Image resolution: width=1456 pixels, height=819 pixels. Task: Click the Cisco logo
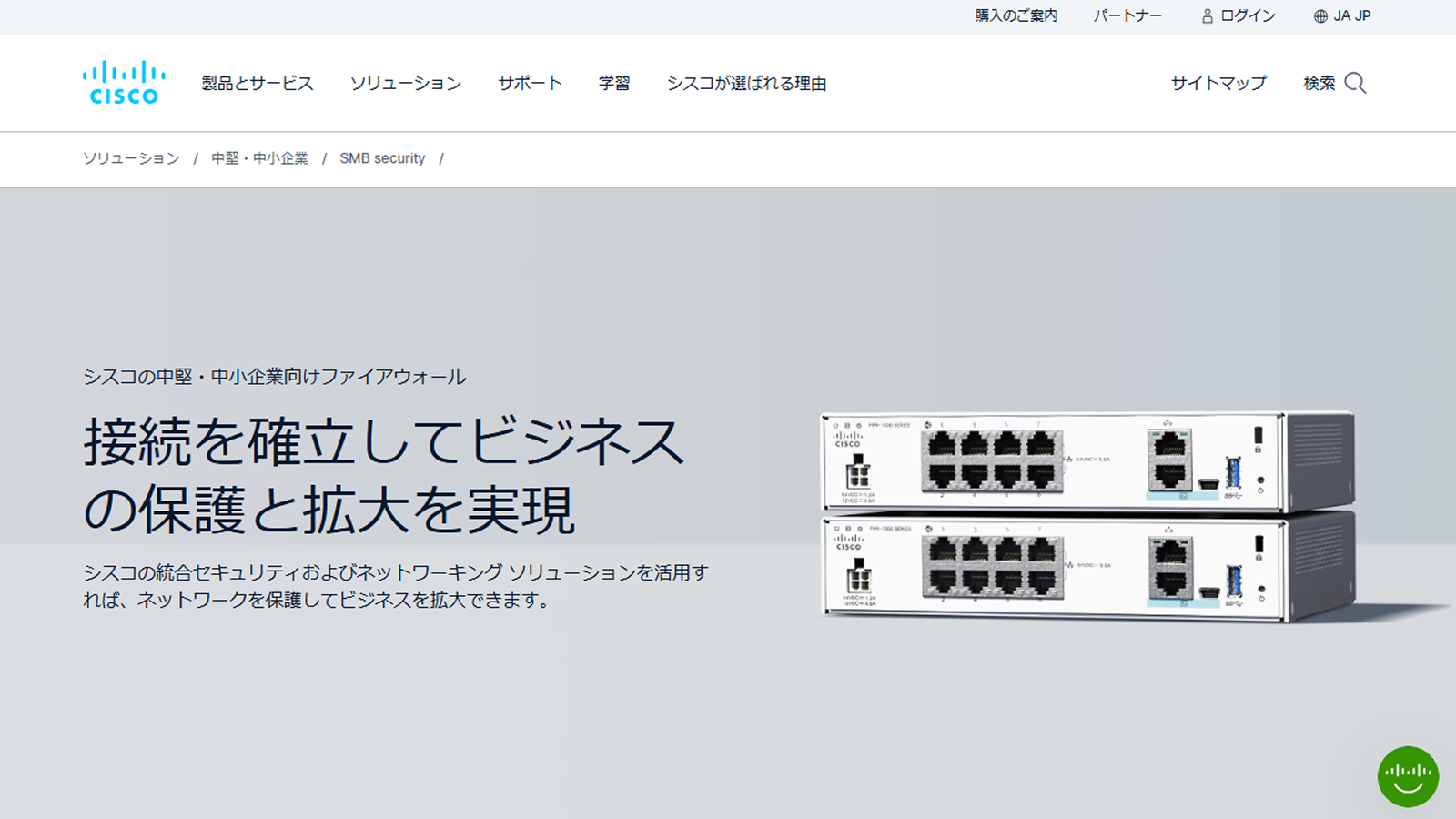click(x=124, y=83)
